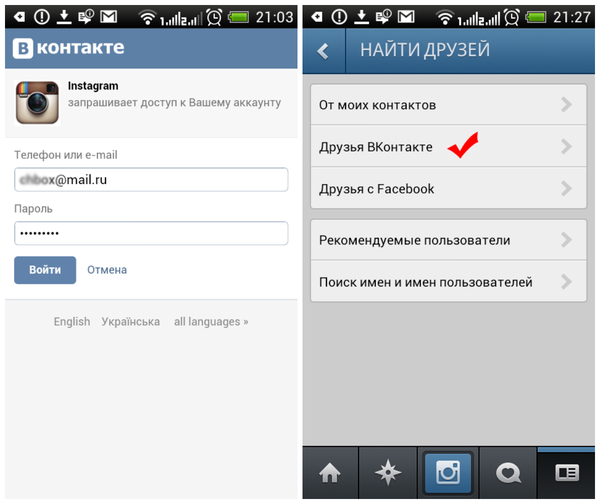Switch language to Українська
Viewport: 600px width, 504px height.
point(130,321)
